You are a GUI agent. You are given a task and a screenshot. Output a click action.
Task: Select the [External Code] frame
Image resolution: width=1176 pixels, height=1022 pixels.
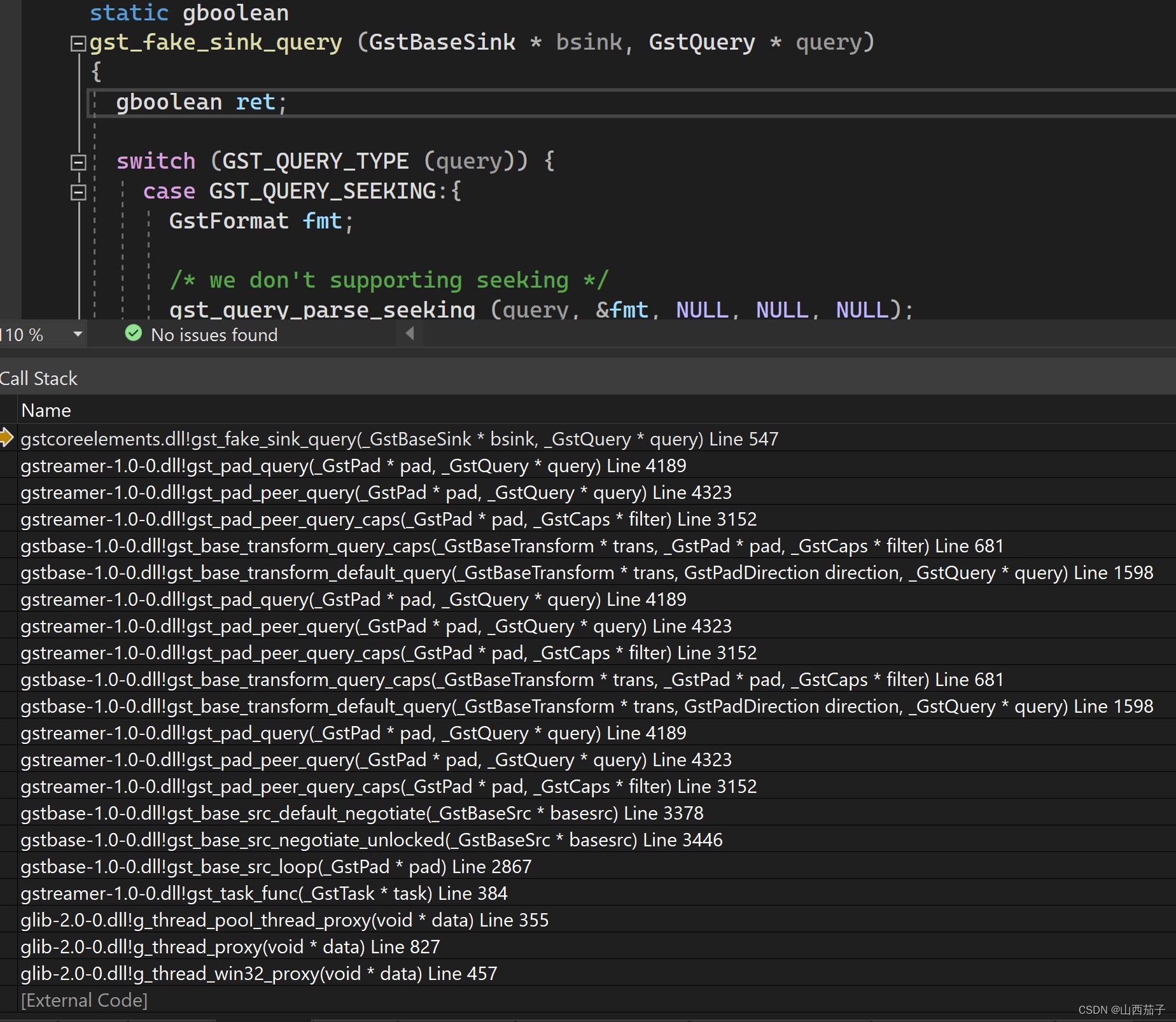tap(84, 1000)
